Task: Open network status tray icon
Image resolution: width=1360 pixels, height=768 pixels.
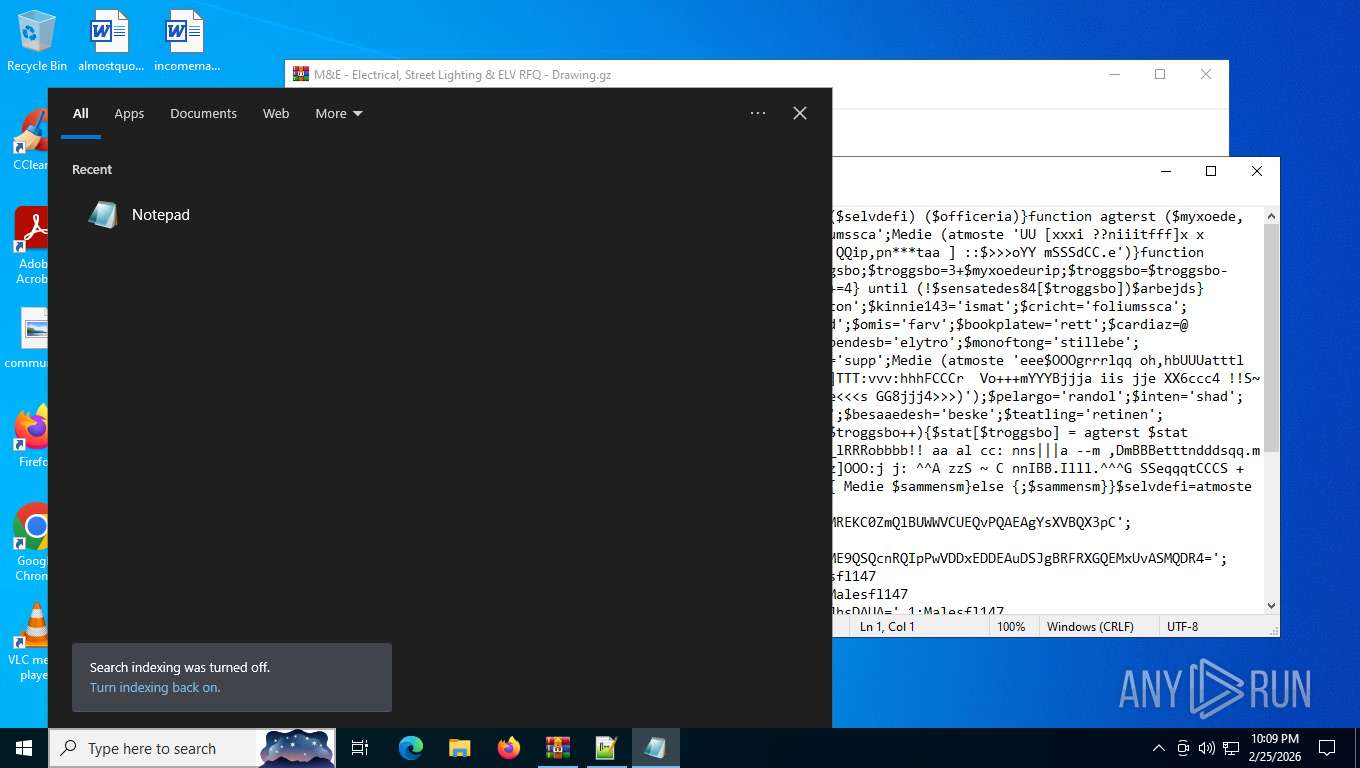Action: click(1231, 748)
